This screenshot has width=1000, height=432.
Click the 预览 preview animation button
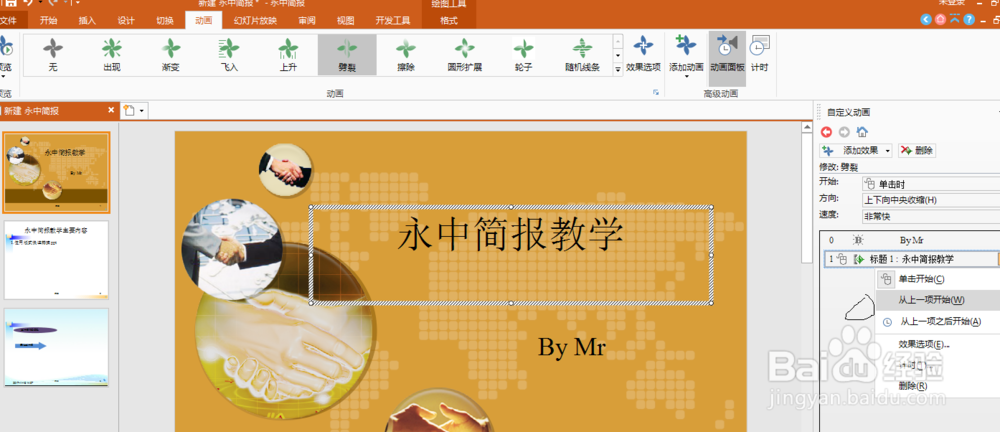point(5,56)
